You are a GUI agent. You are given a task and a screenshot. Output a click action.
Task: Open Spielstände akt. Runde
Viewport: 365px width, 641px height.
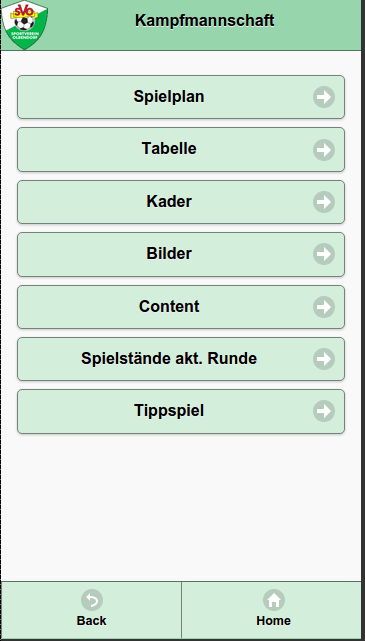[x=181, y=359]
